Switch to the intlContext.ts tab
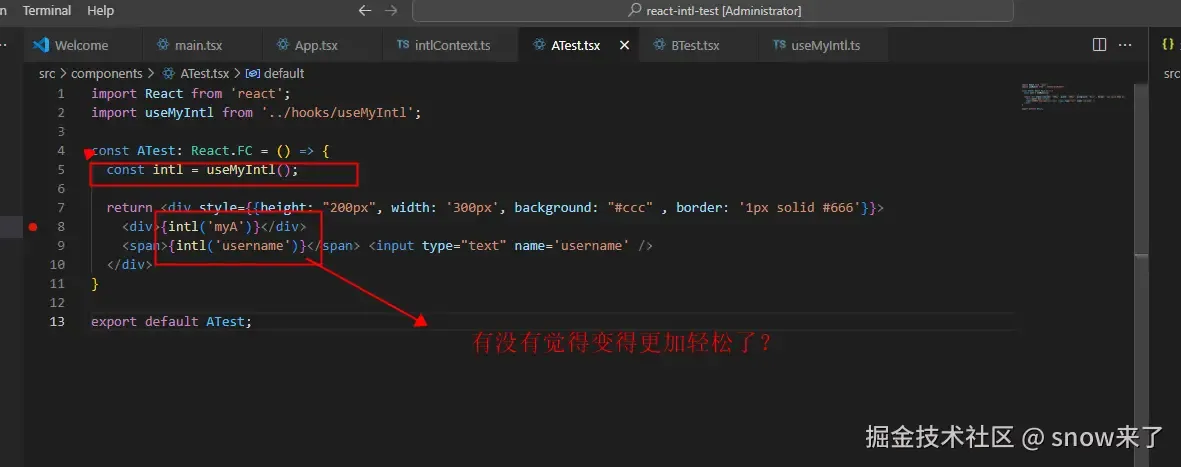 coord(452,45)
